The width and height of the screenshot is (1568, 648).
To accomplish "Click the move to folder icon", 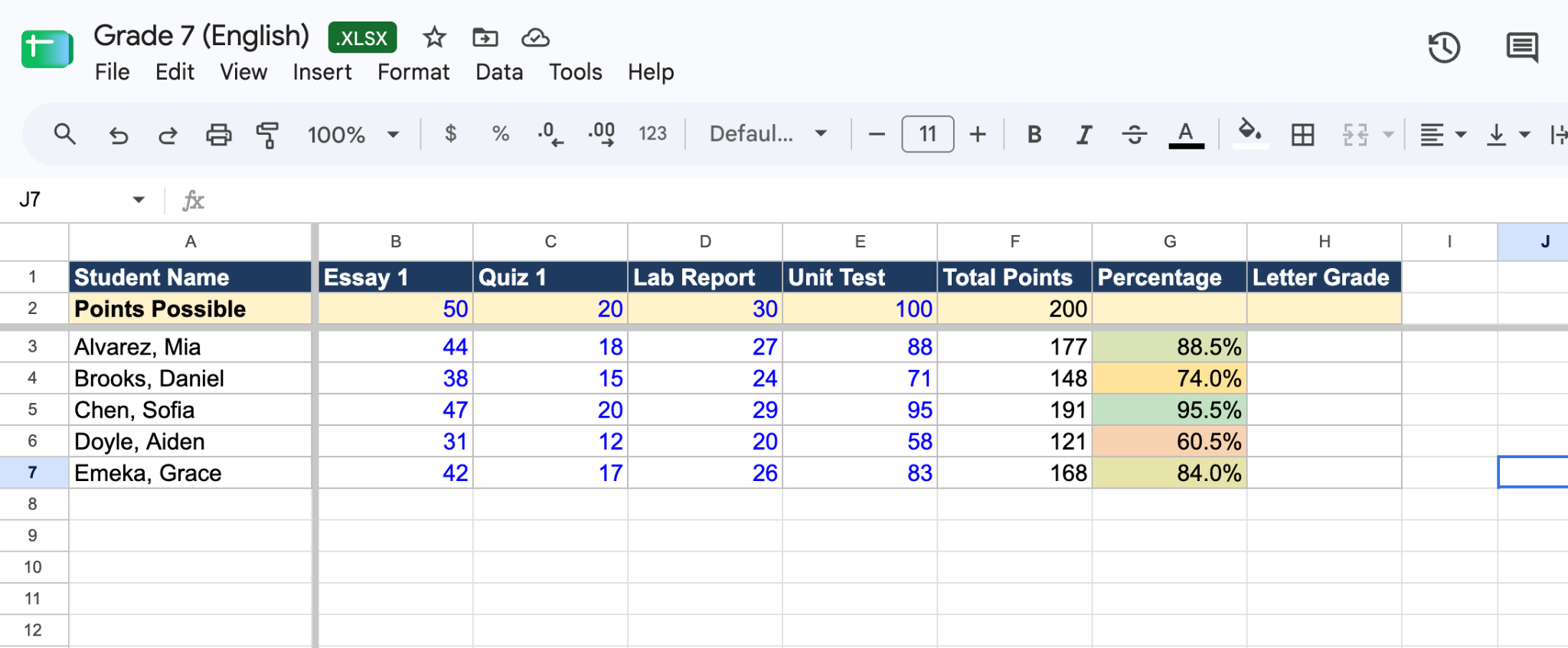I will (485, 37).
